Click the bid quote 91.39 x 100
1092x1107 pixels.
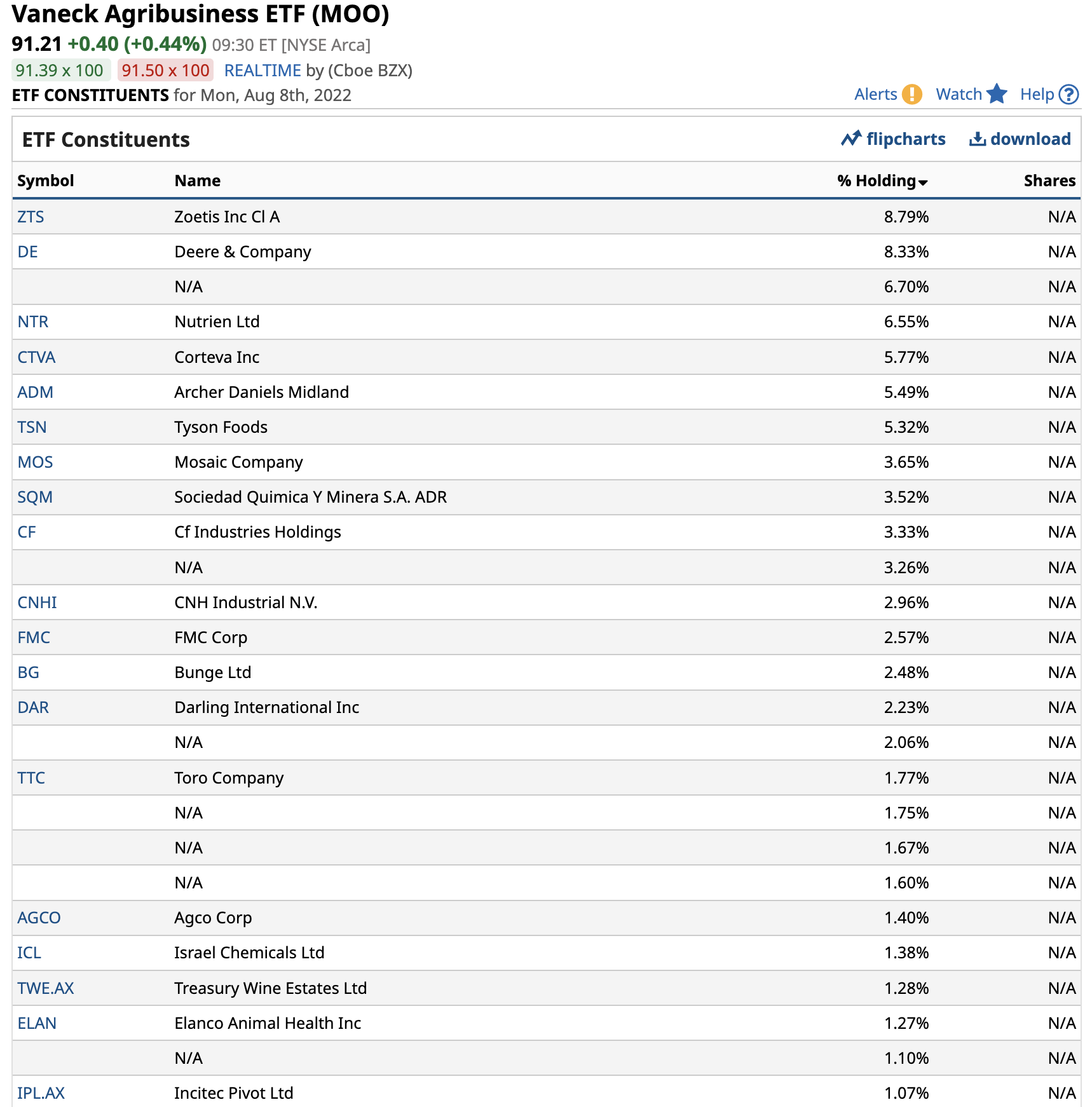click(61, 70)
